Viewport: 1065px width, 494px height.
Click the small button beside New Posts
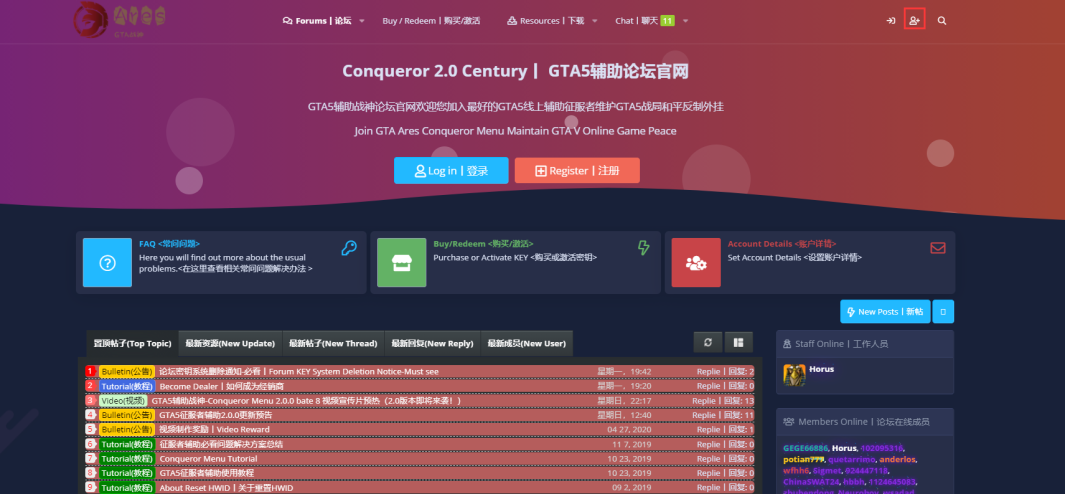(x=943, y=311)
